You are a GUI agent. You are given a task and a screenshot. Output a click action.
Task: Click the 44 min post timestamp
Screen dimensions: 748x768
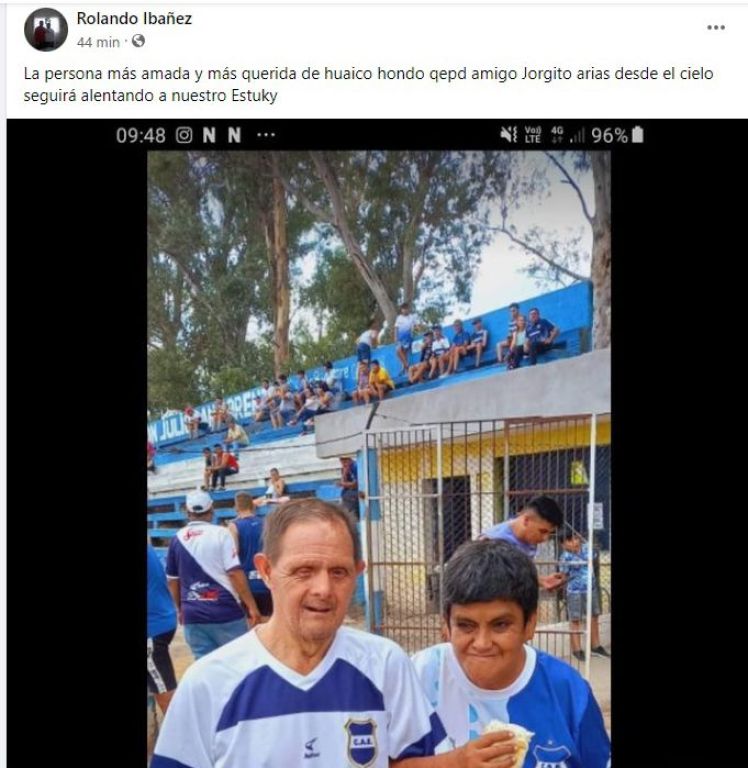click(x=98, y=42)
